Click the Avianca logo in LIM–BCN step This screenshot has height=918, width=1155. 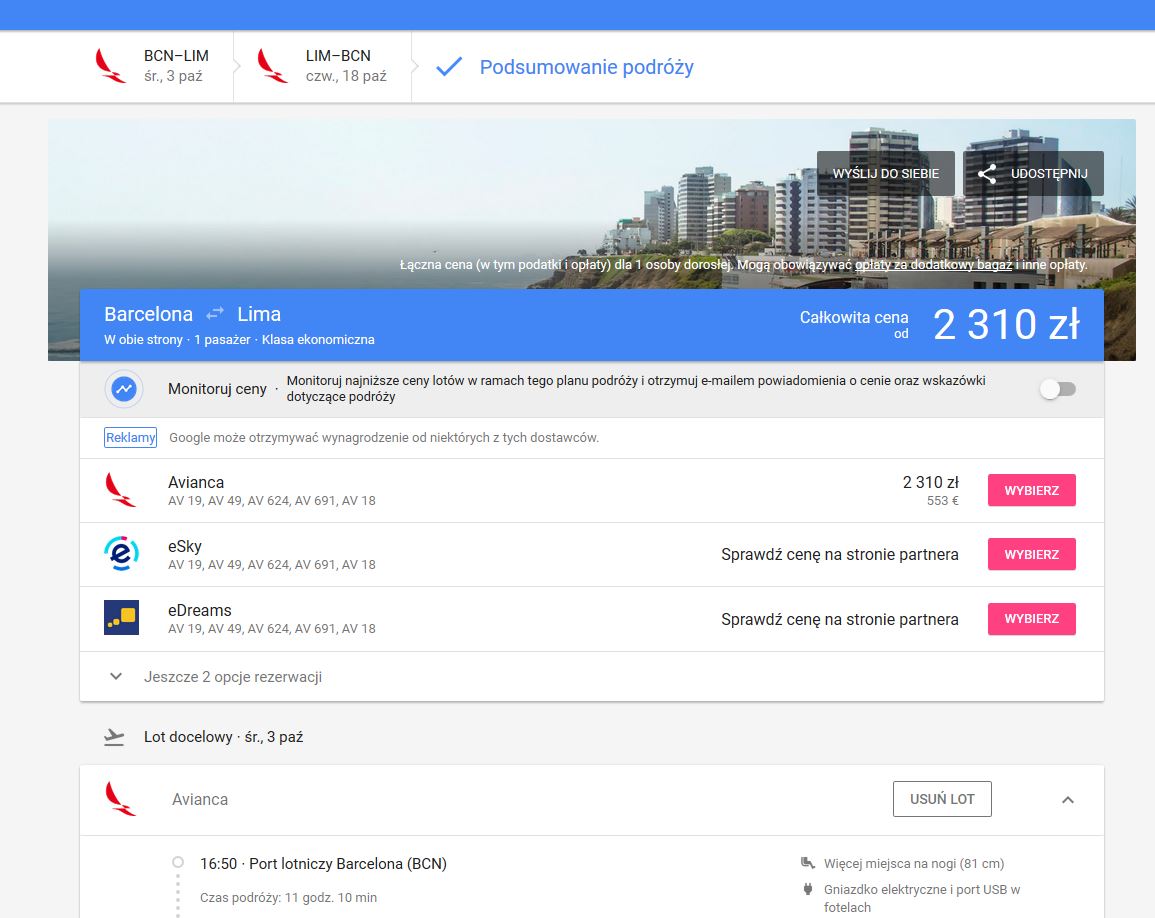tap(273, 66)
